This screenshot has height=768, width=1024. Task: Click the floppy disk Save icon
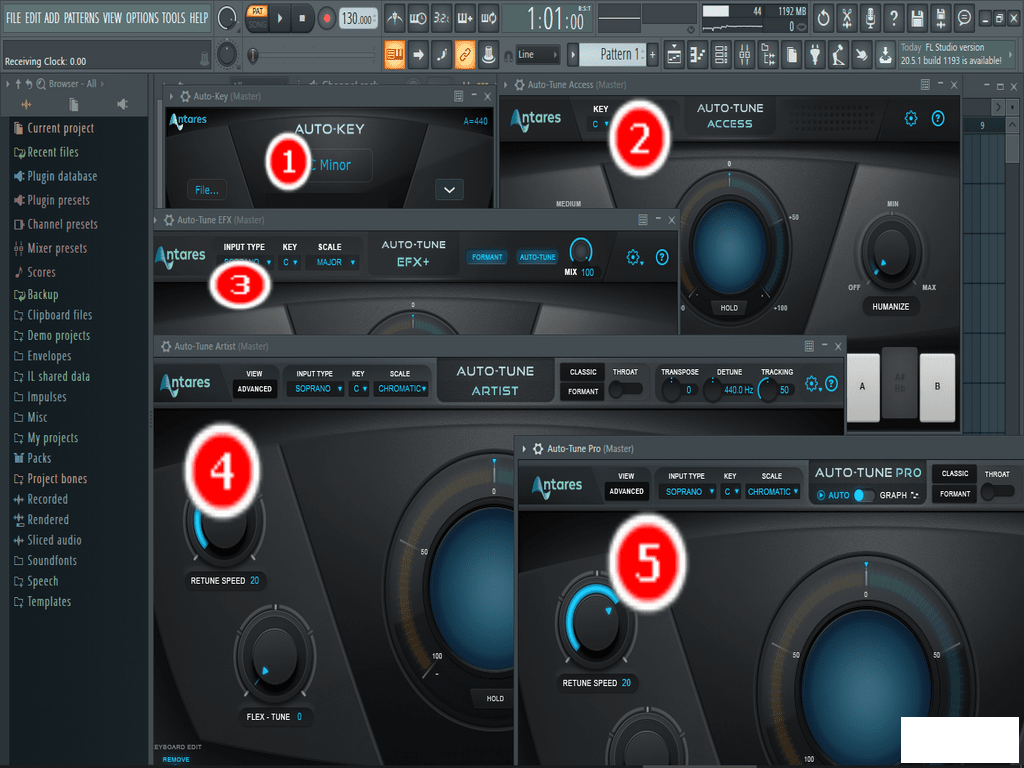pos(917,18)
